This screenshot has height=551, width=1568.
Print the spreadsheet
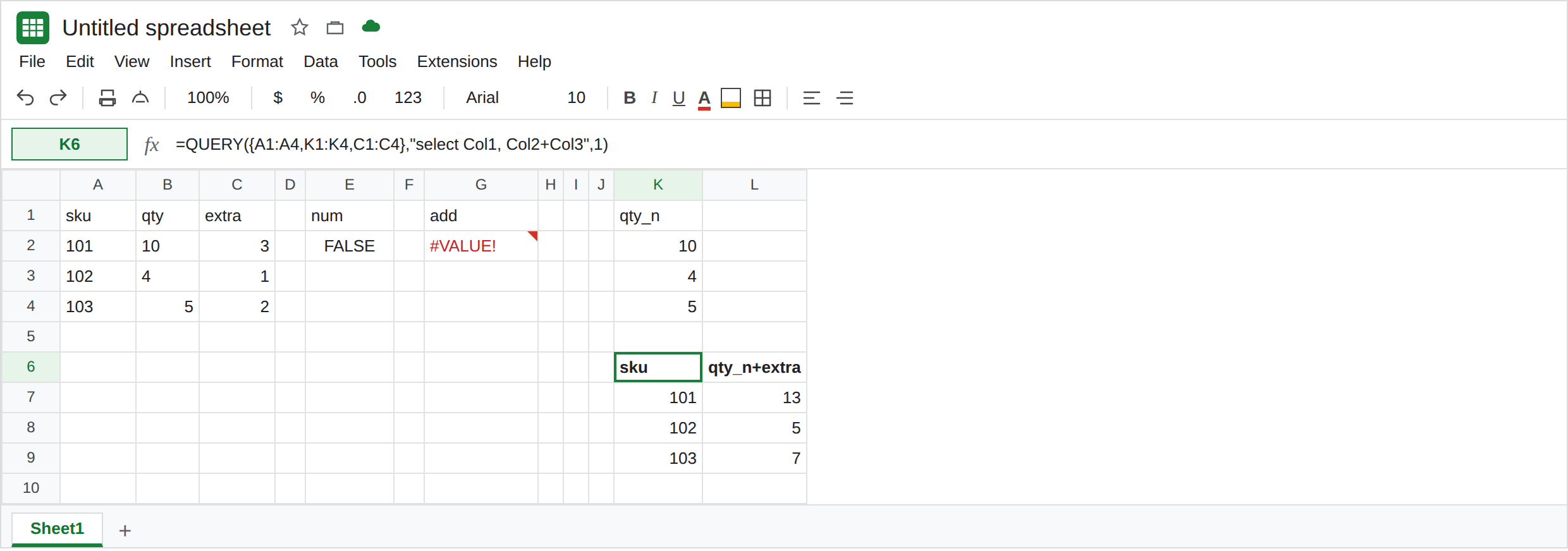coord(107,98)
